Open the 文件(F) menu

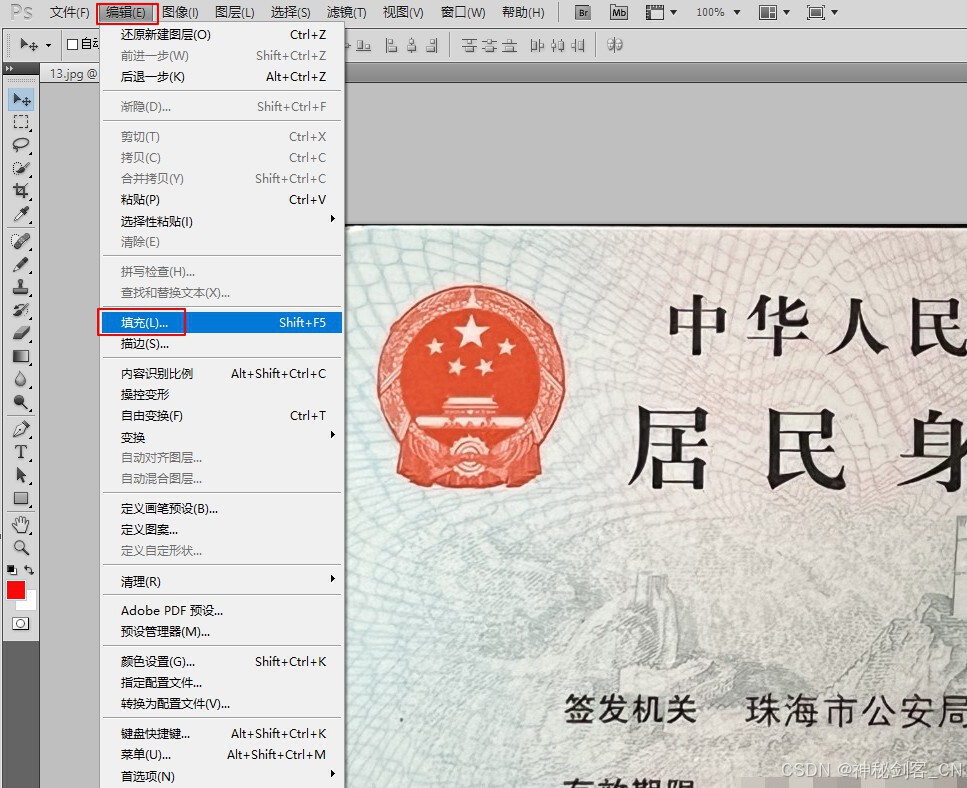click(x=69, y=12)
